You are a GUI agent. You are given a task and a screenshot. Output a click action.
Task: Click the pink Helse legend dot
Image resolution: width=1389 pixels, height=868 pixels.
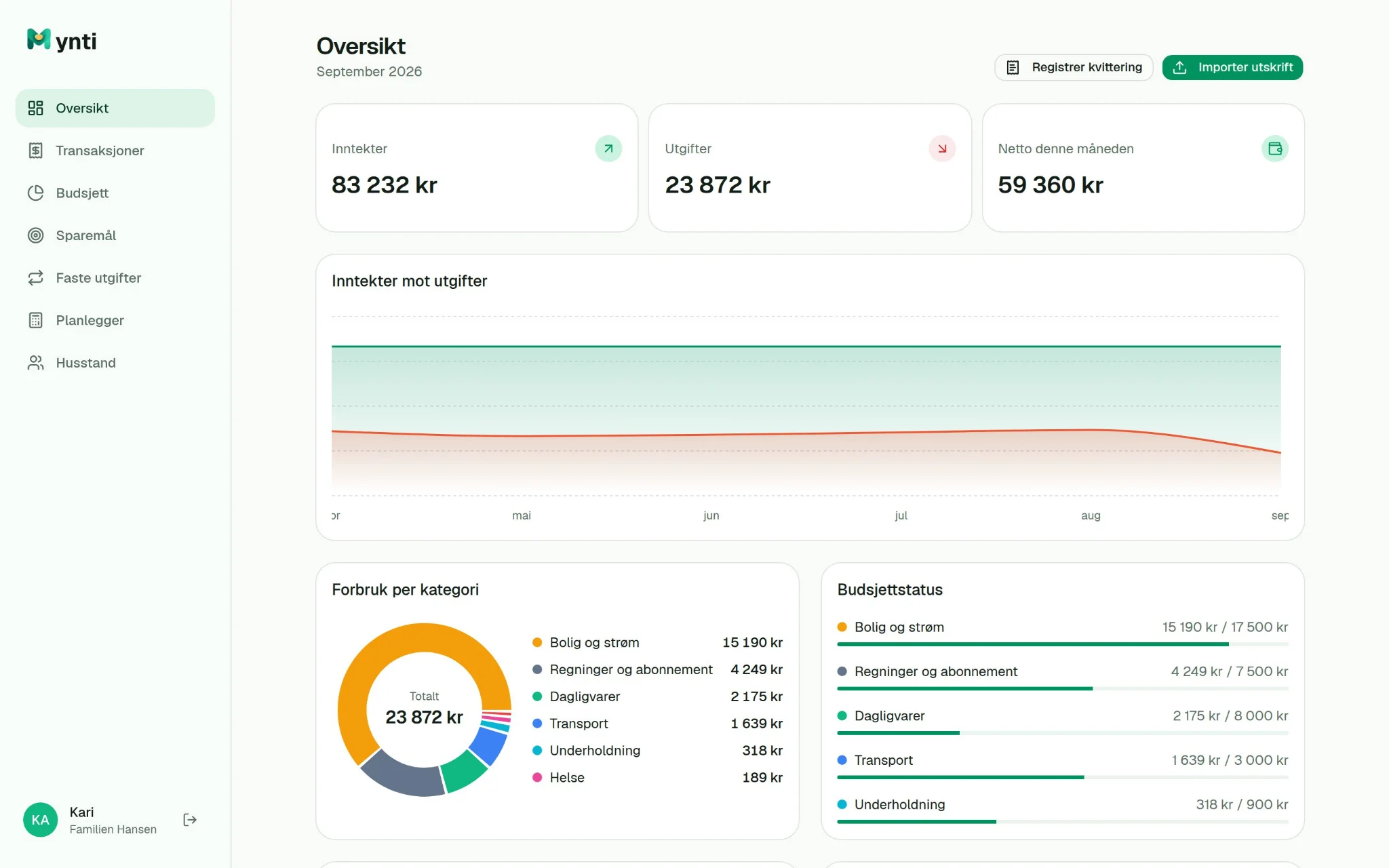[x=537, y=777]
